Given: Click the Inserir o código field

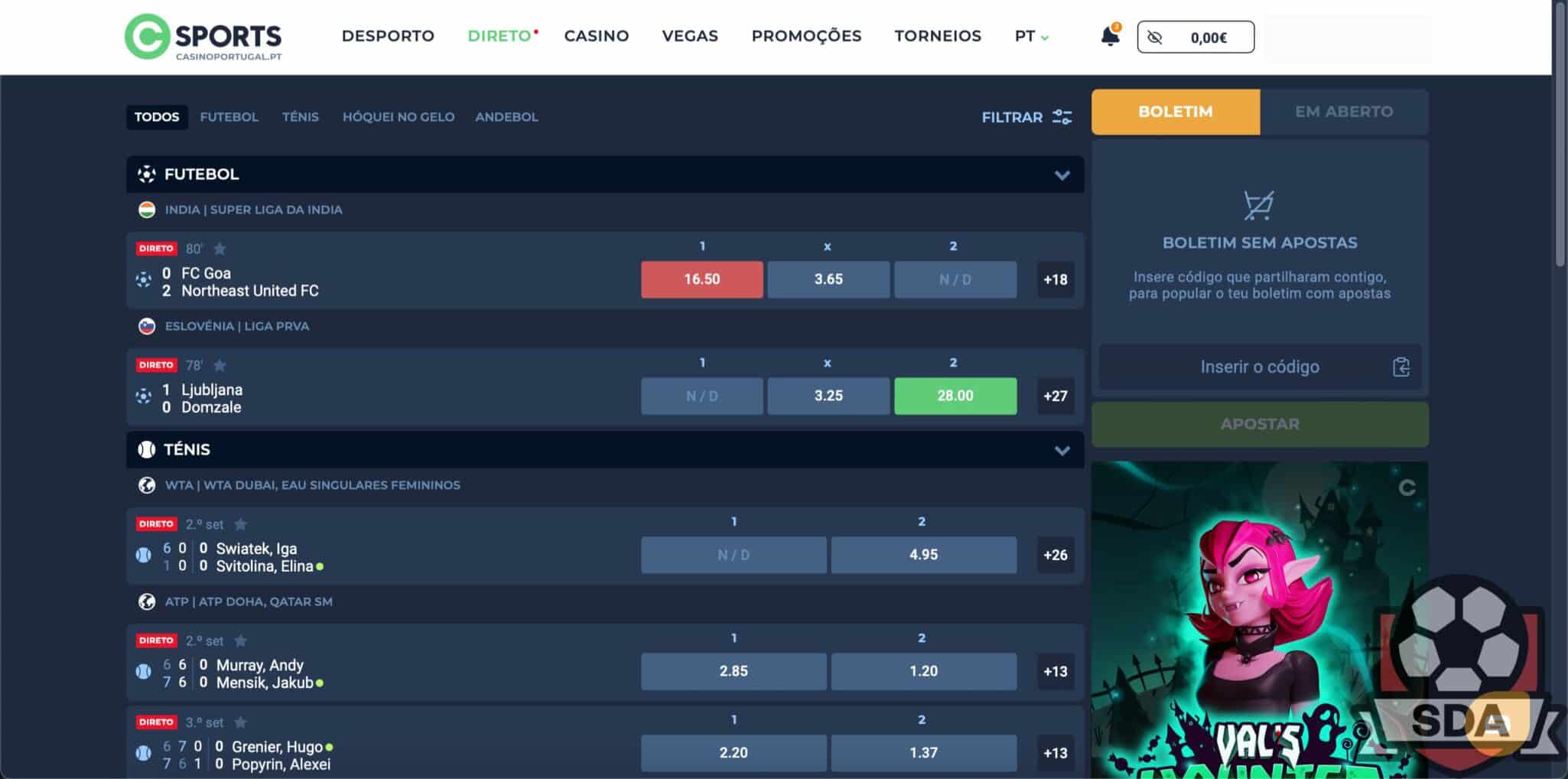Looking at the screenshot, I should [1259, 367].
